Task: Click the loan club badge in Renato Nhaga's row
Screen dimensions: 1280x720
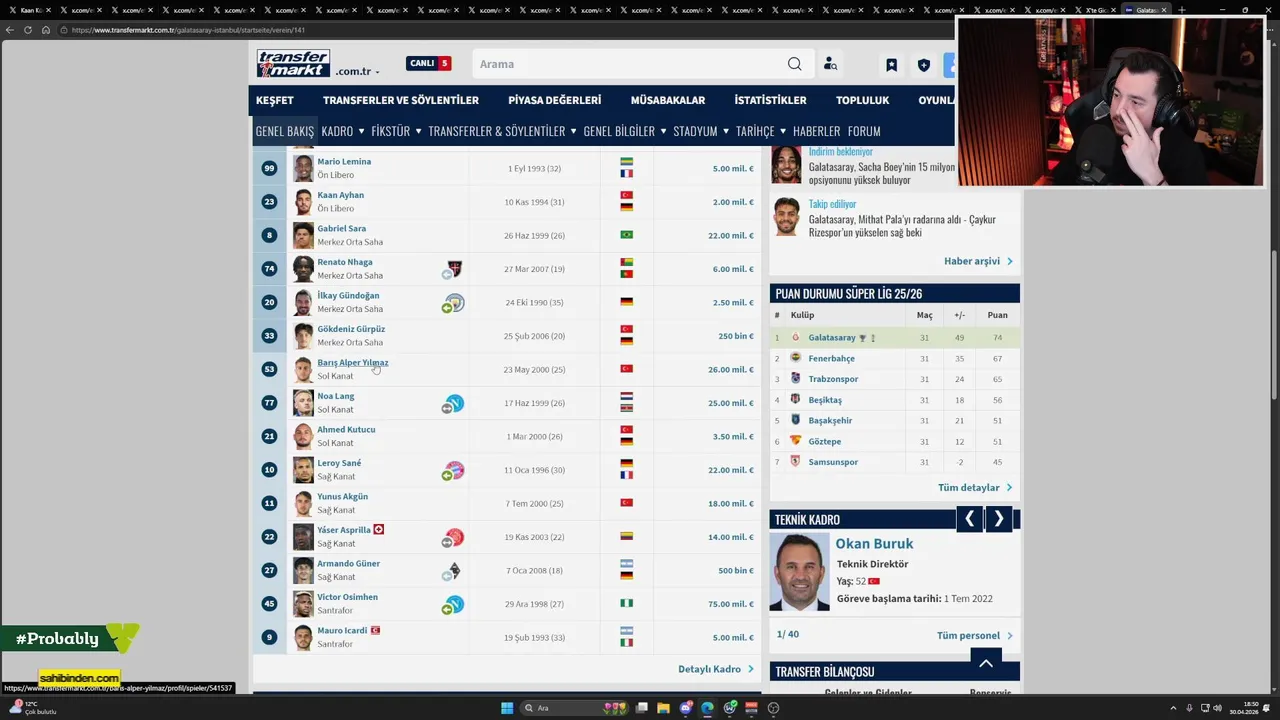Action: 454,269
